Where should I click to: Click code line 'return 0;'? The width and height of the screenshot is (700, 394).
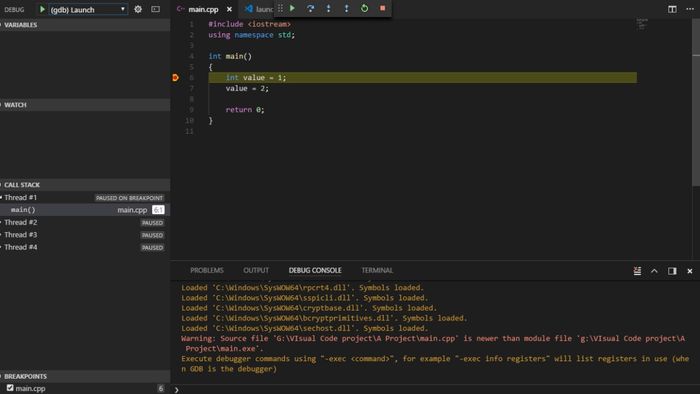point(245,110)
